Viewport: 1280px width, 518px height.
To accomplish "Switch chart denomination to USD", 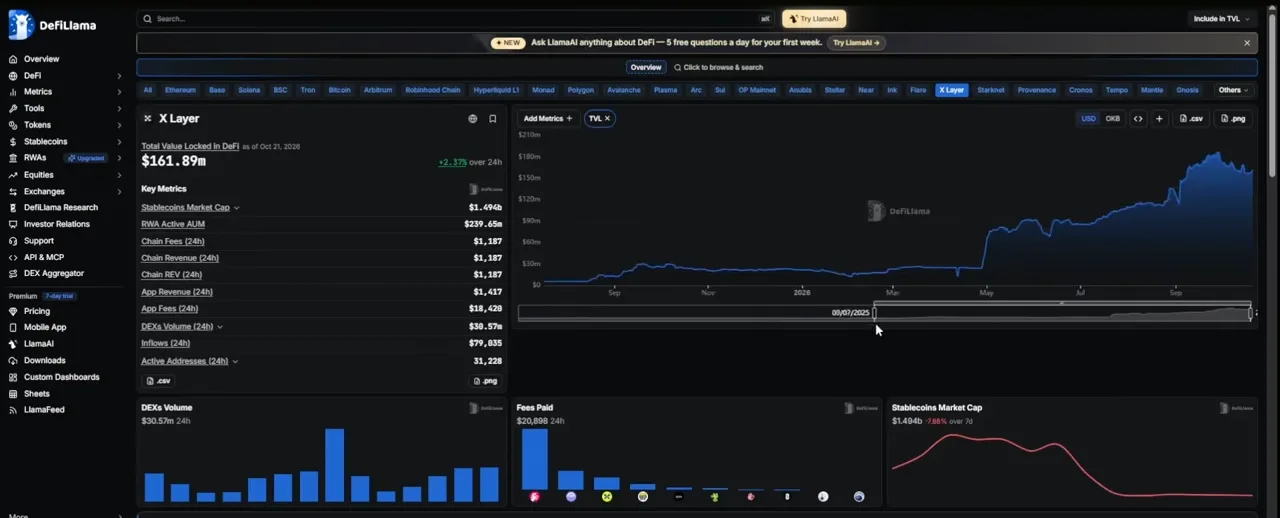I will pos(1088,118).
